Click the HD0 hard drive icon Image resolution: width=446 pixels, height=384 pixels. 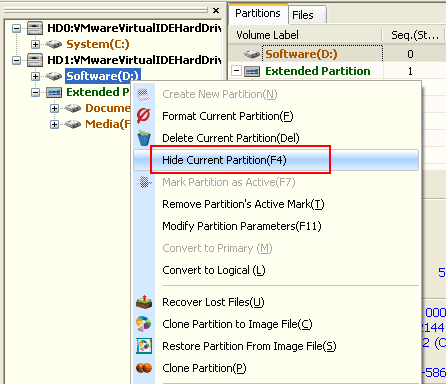coord(35,28)
